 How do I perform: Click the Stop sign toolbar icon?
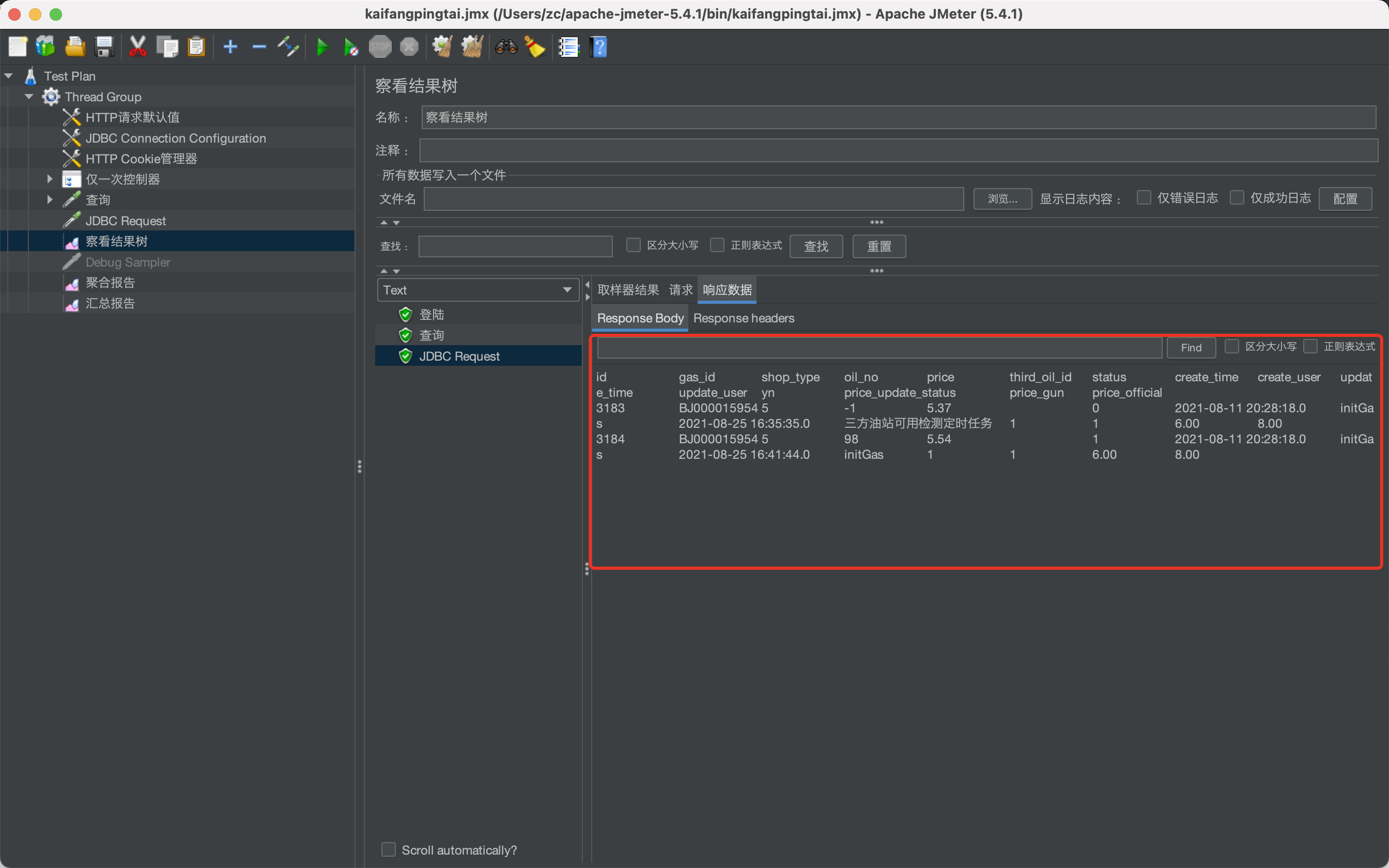(x=380, y=47)
